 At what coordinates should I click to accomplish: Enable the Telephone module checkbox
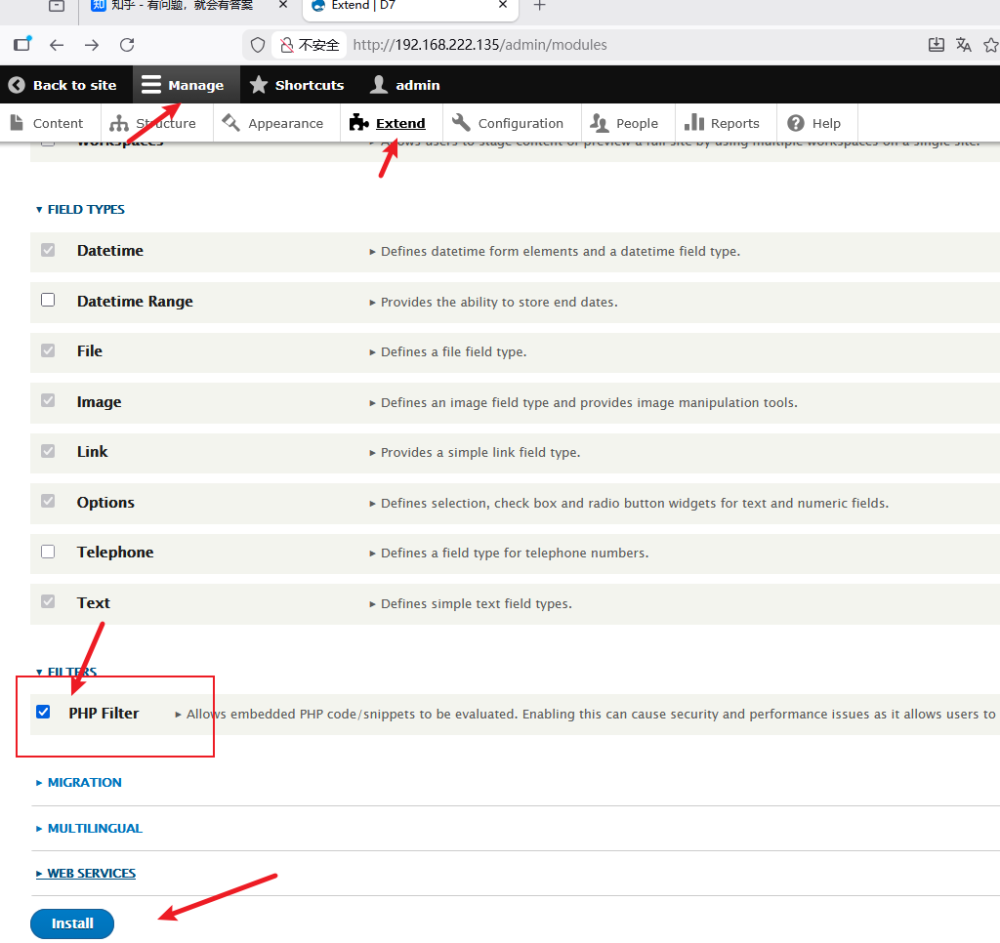(48, 552)
